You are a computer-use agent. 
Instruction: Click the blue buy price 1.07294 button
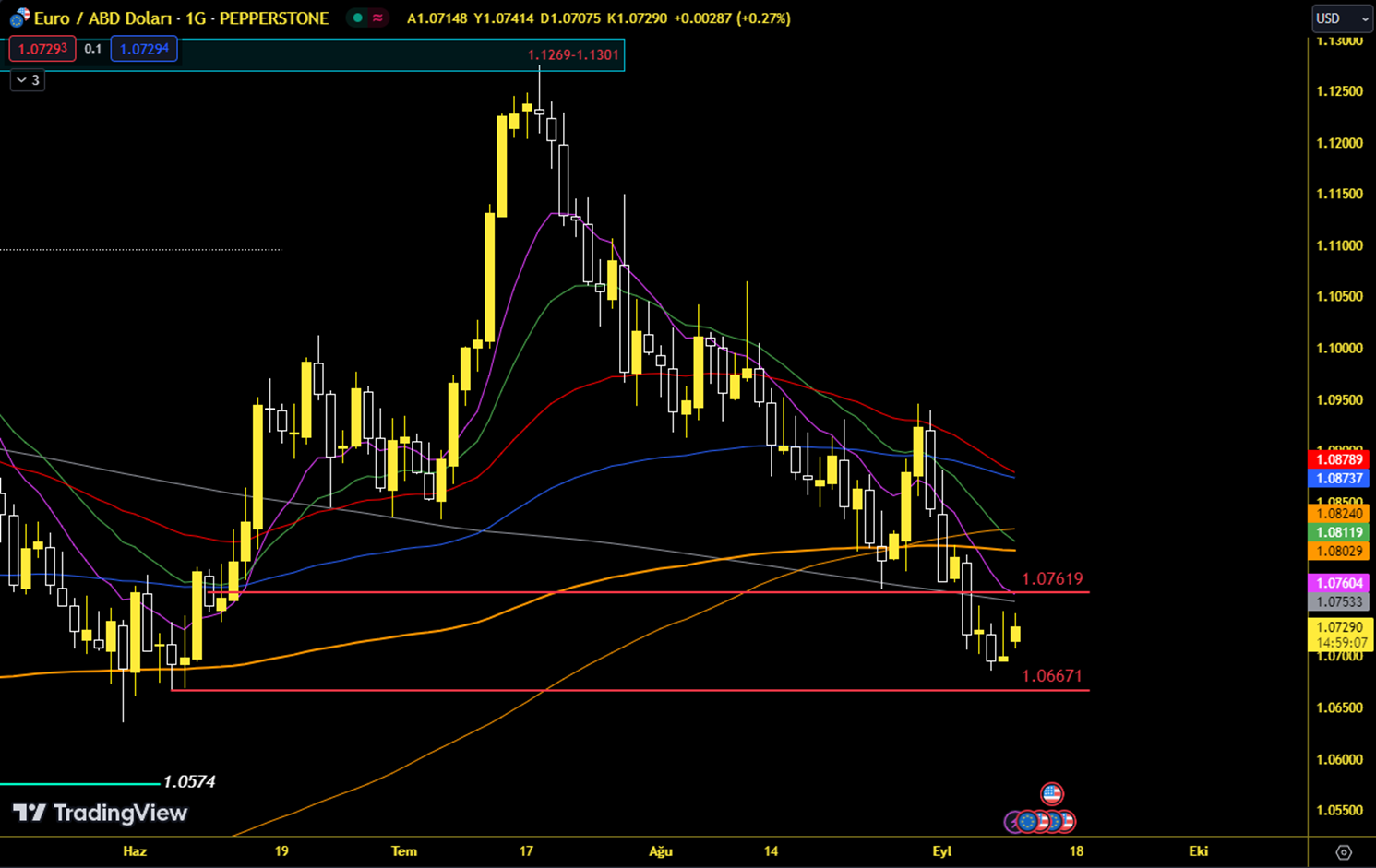pyautogui.click(x=144, y=49)
